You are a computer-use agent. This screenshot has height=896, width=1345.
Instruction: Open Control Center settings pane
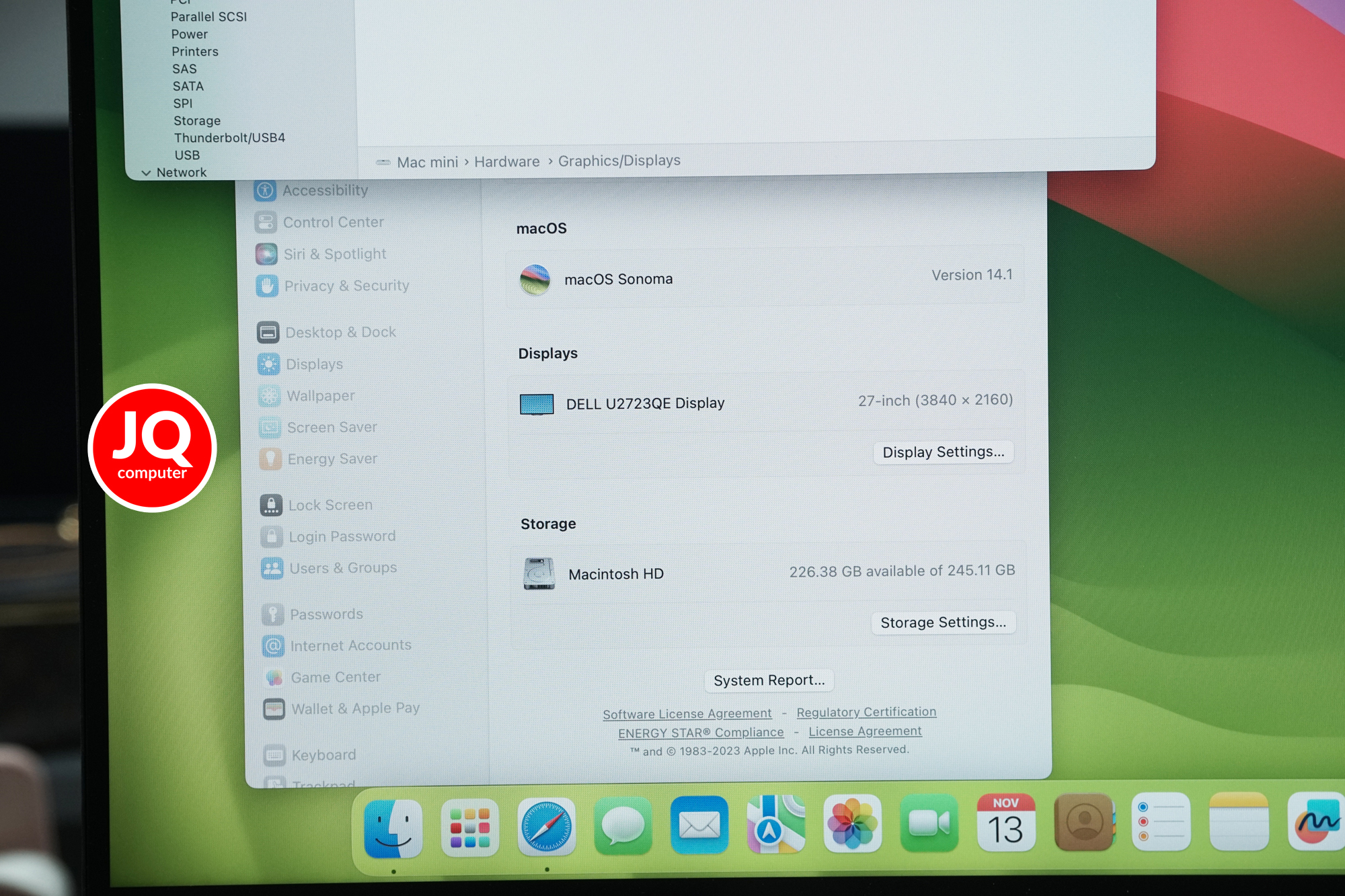point(319,222)
